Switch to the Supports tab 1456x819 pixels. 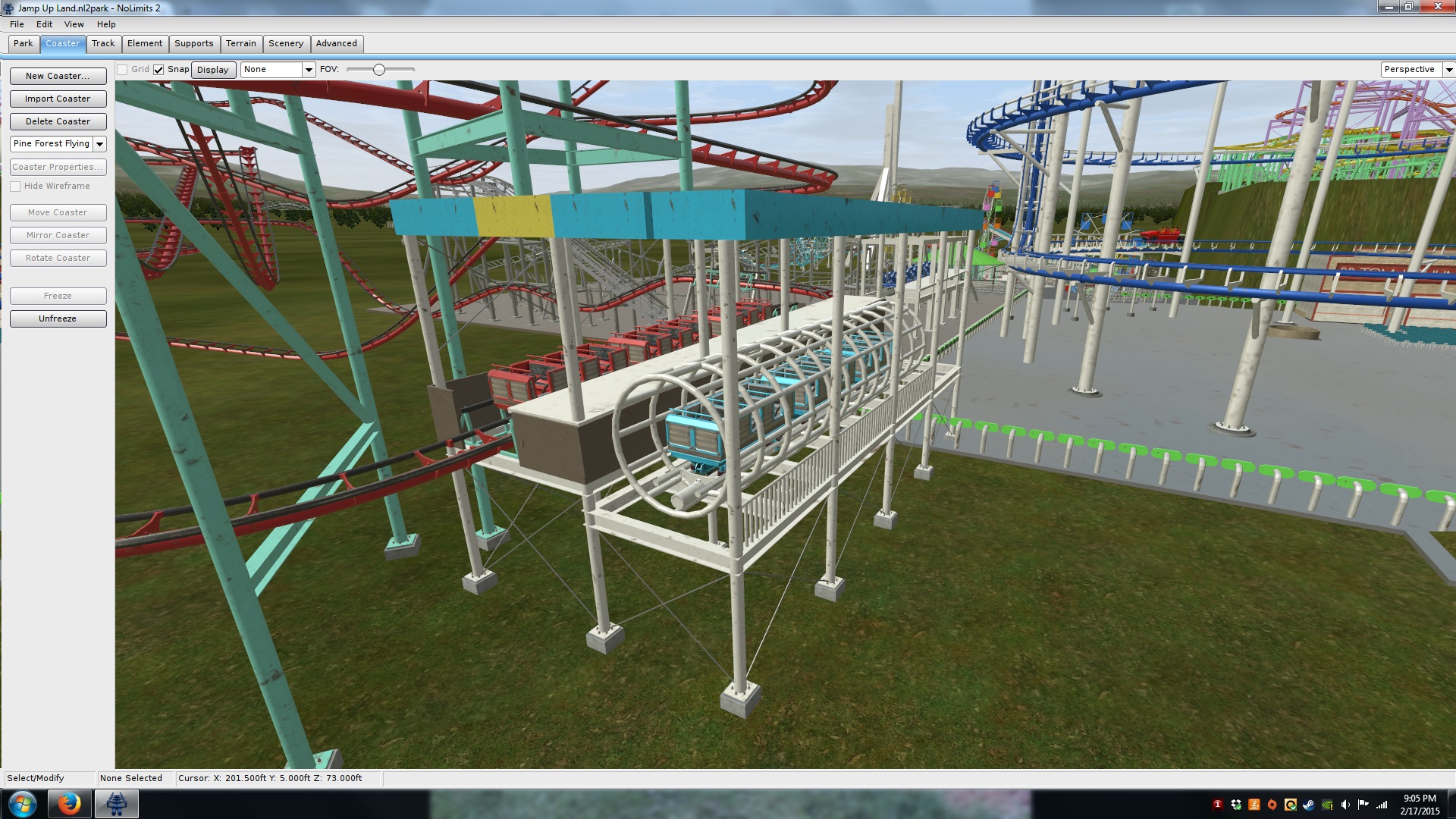click(x=193, y=43)
